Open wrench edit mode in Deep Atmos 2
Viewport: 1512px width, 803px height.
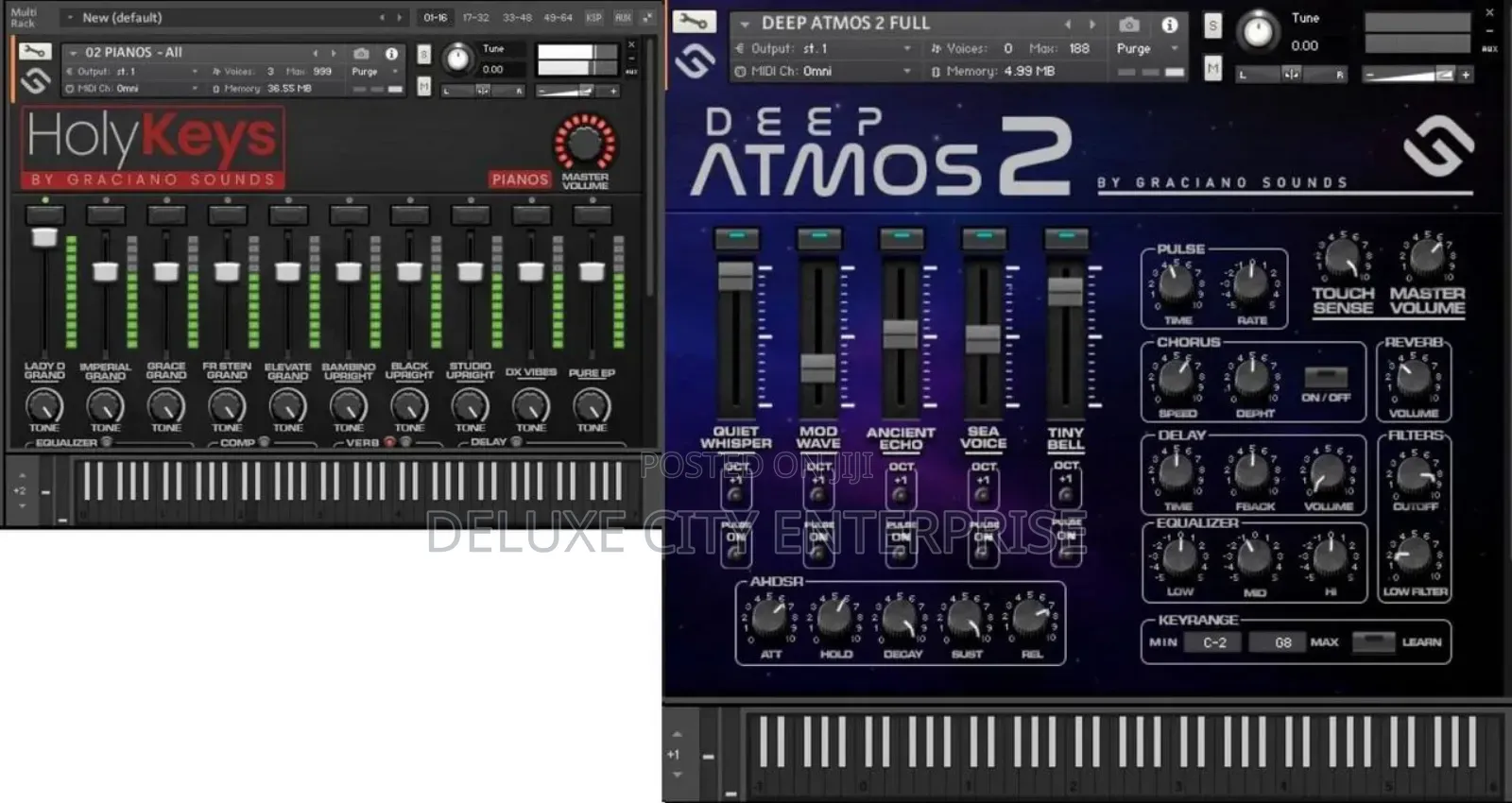click(x=694, y=22)
